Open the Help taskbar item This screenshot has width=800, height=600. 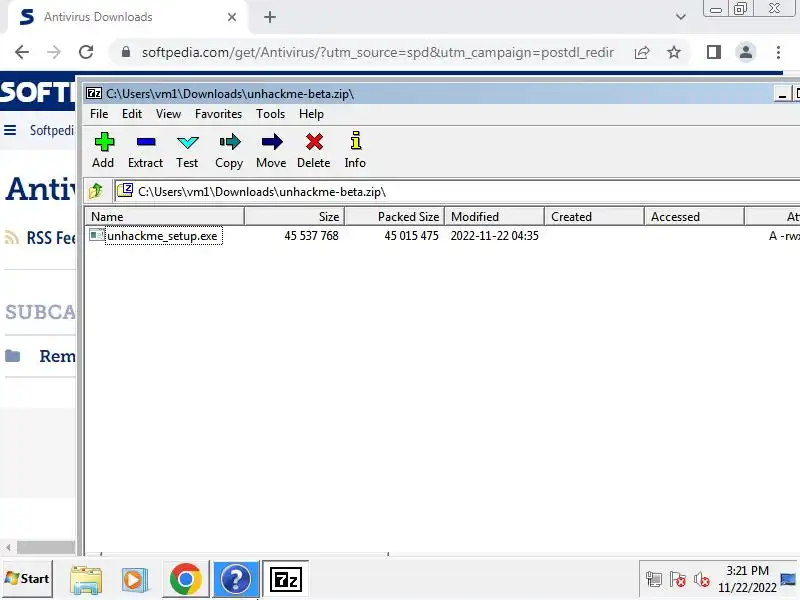pos(235,580)
